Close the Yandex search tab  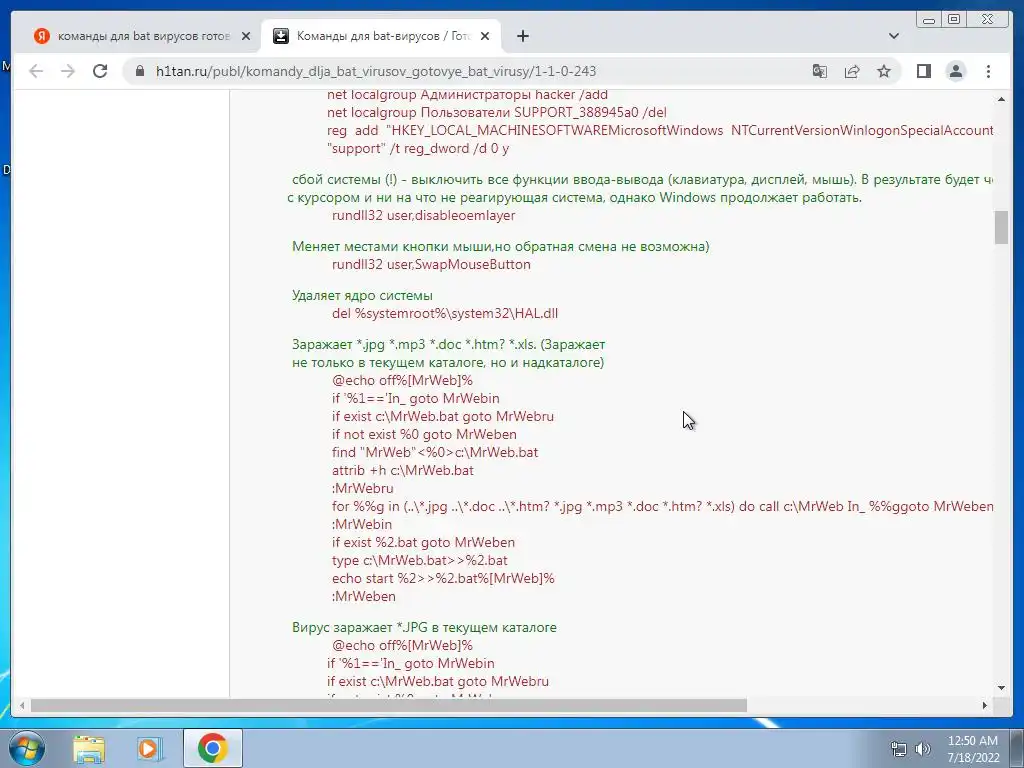(x=246, y=36)
